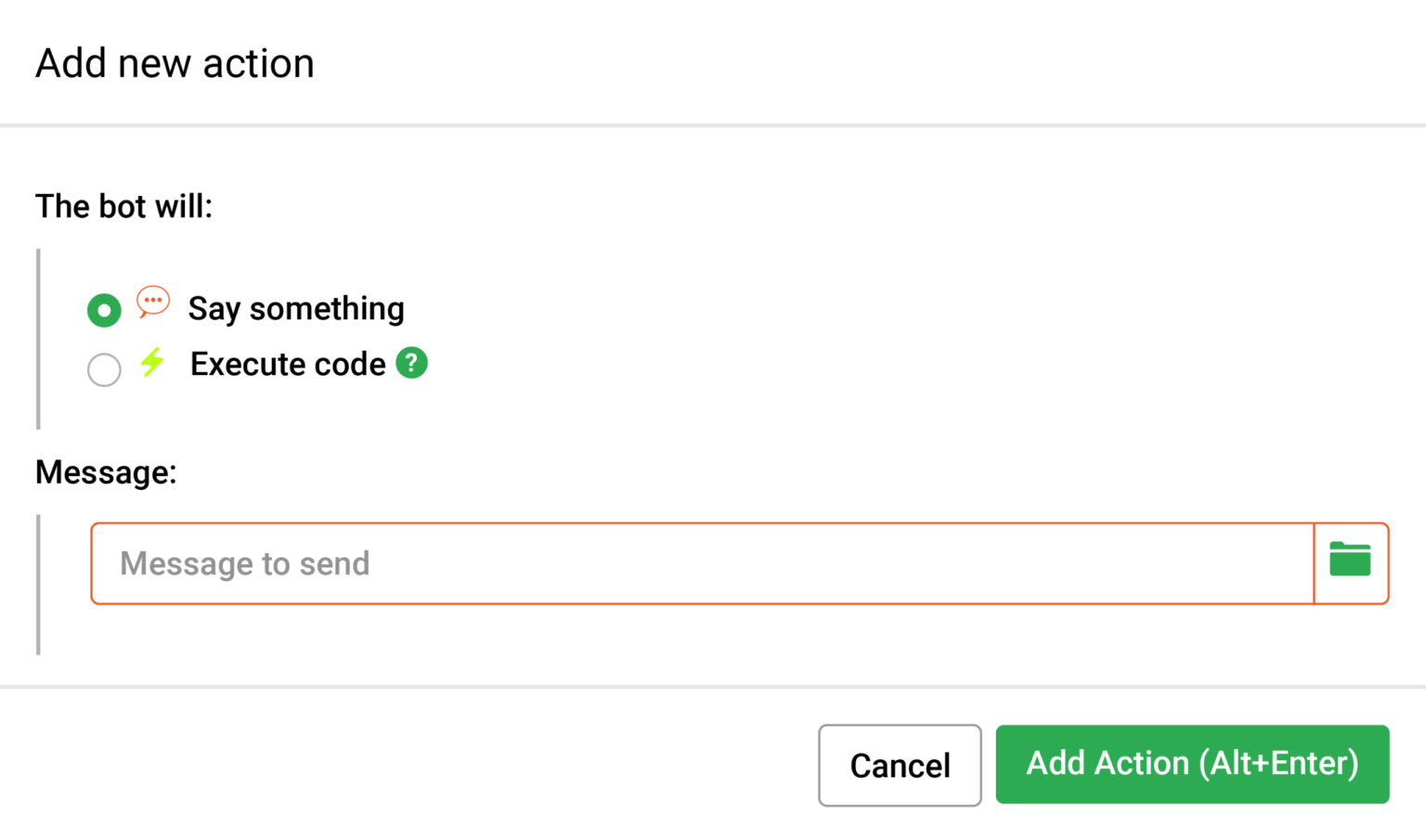1426x840 pixels.
Task: Open the green folder icon beside message field
Action: click(x=1350, y=560)
